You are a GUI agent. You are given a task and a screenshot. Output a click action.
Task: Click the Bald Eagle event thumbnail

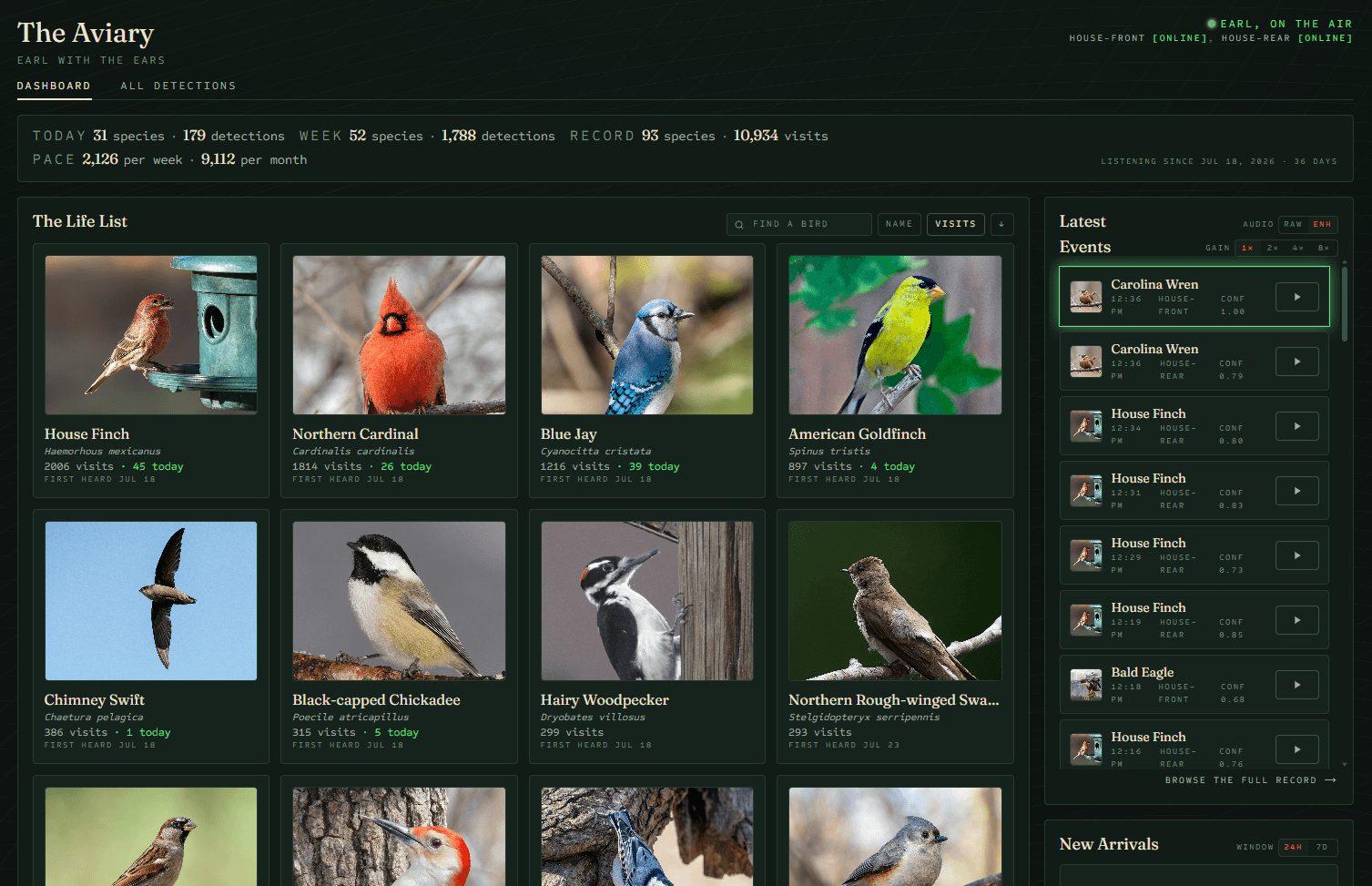[1085, 685]
